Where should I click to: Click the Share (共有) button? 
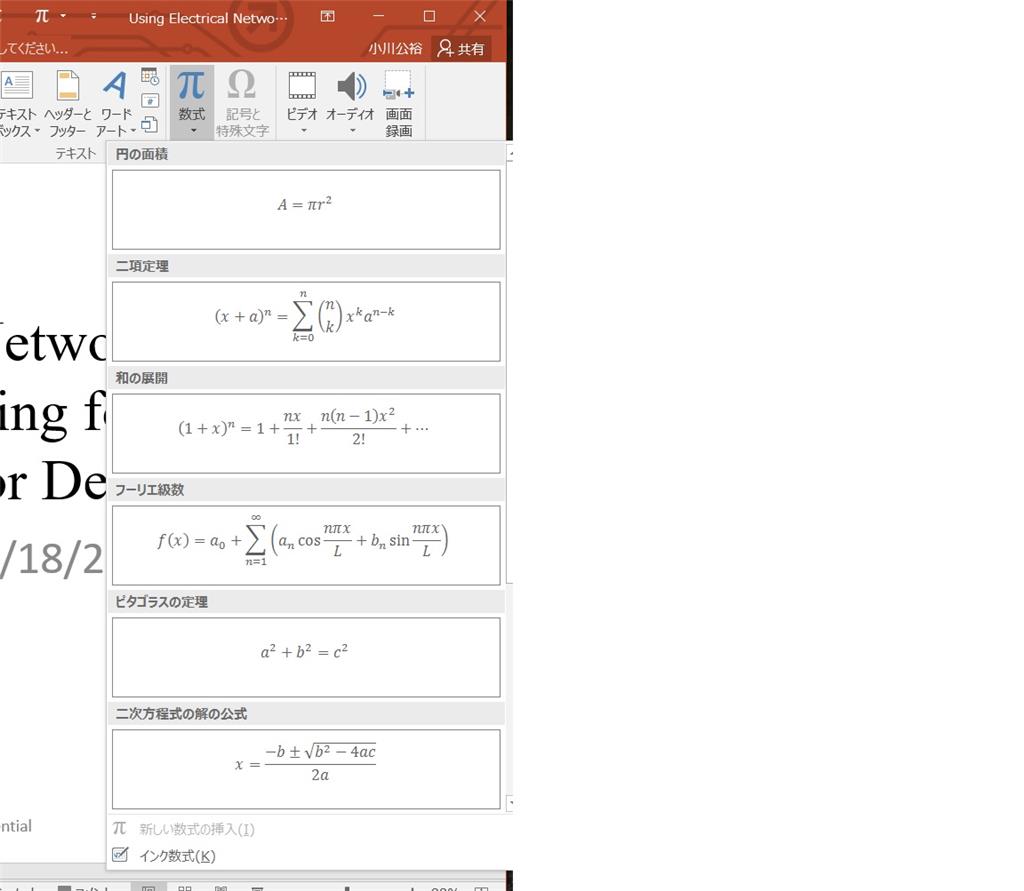(461, 48)
